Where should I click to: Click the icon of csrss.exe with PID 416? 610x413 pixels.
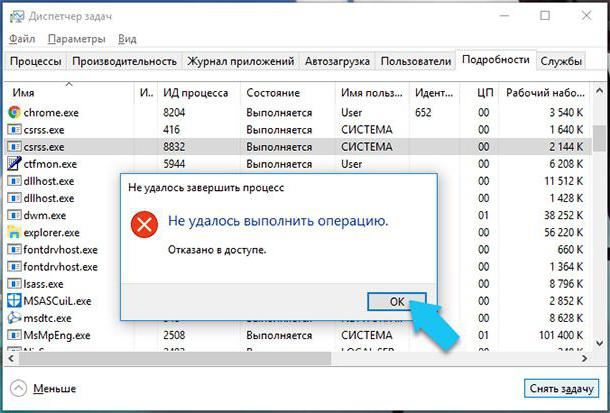click(14, 130)
